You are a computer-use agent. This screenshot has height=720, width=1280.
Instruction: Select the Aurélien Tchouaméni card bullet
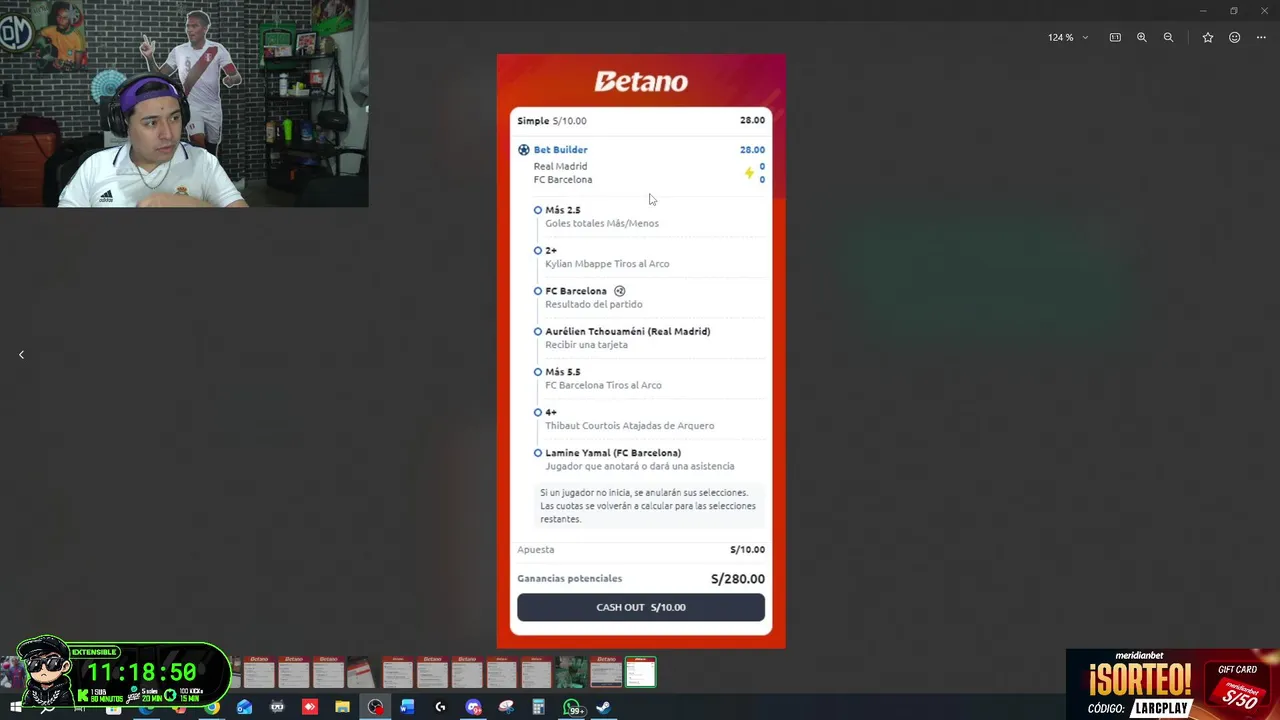538,331
